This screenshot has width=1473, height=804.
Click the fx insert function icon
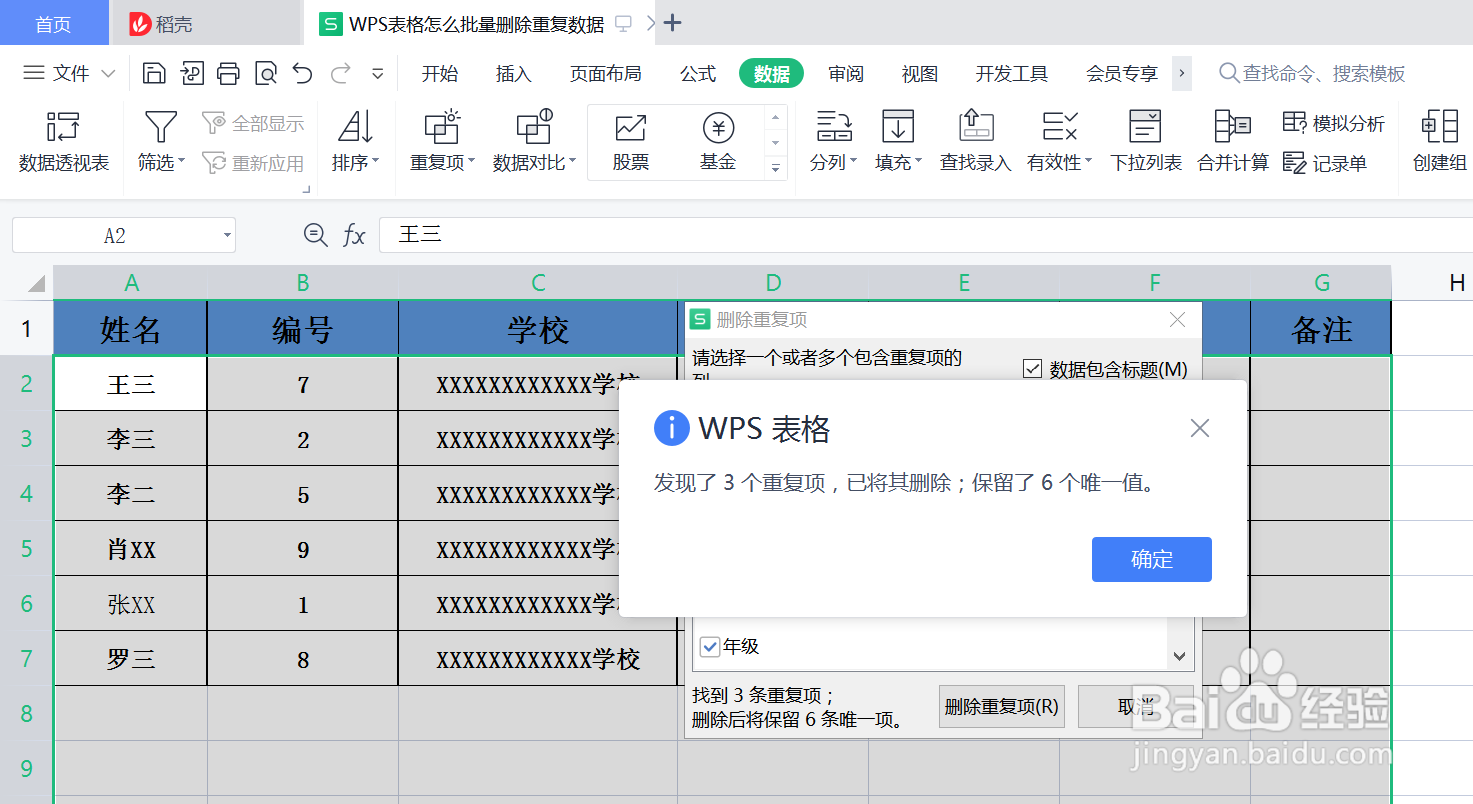pos(354,236)
